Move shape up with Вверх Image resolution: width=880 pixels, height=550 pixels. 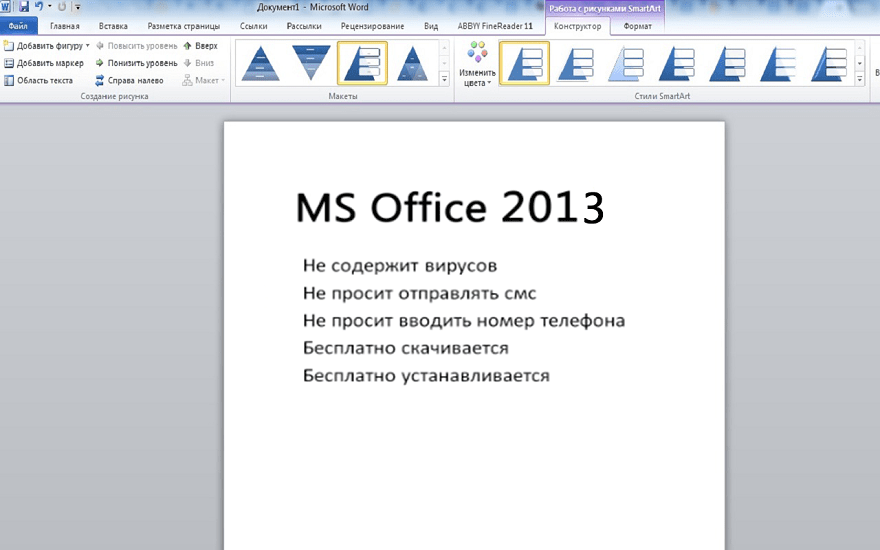tap(200, 45)
